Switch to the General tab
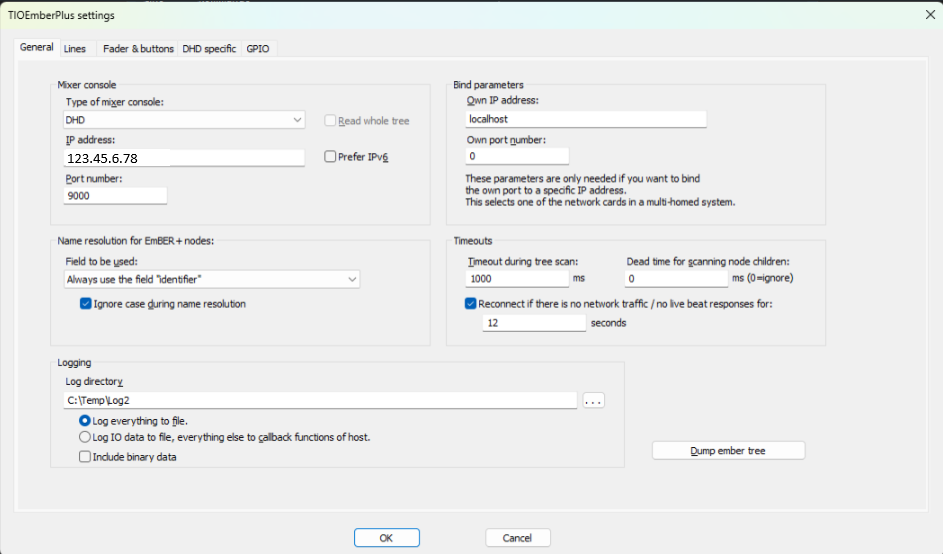The height and width of the screenshot is (554, 943). (37, 48)
